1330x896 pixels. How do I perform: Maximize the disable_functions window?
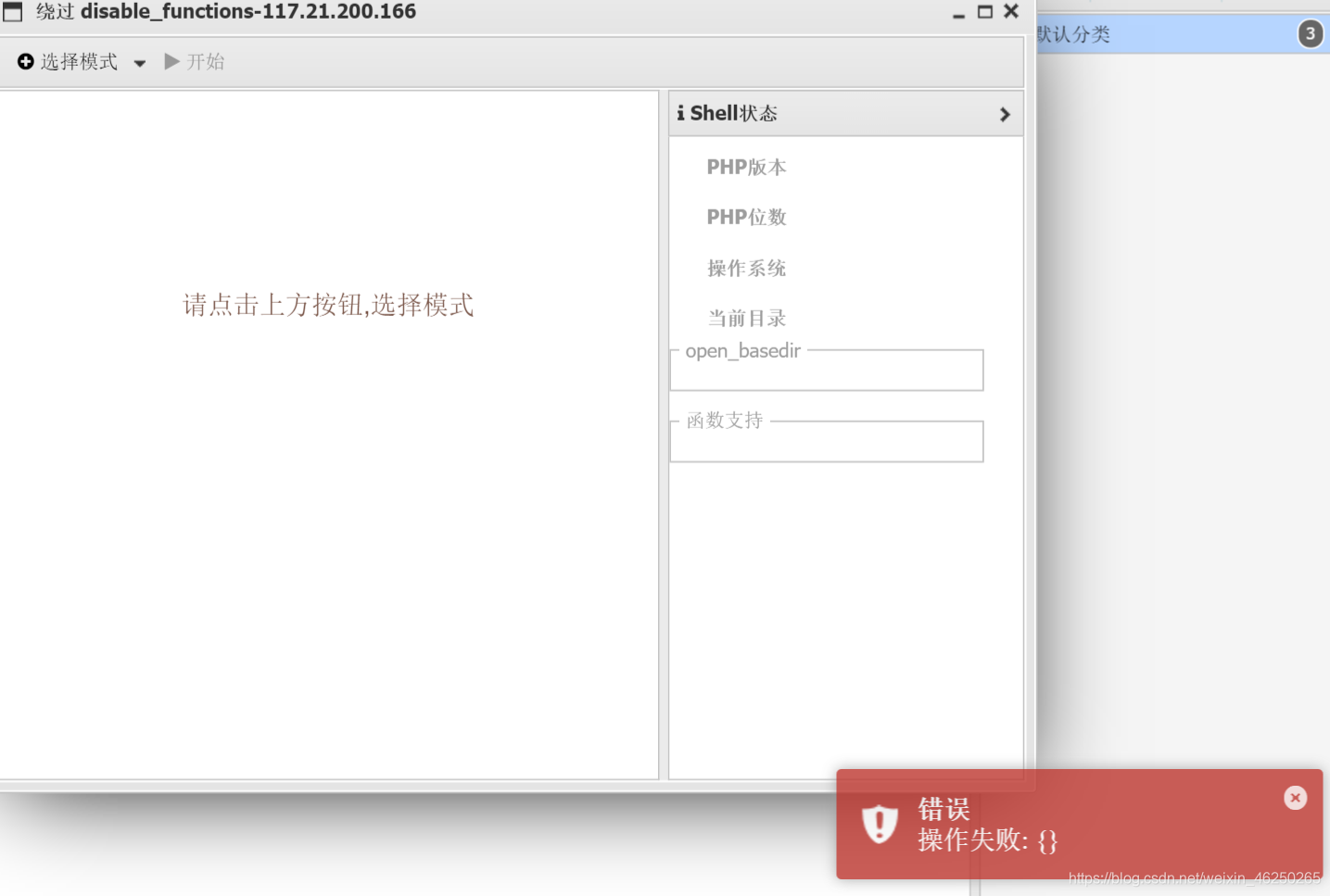[x=985, y=12]
